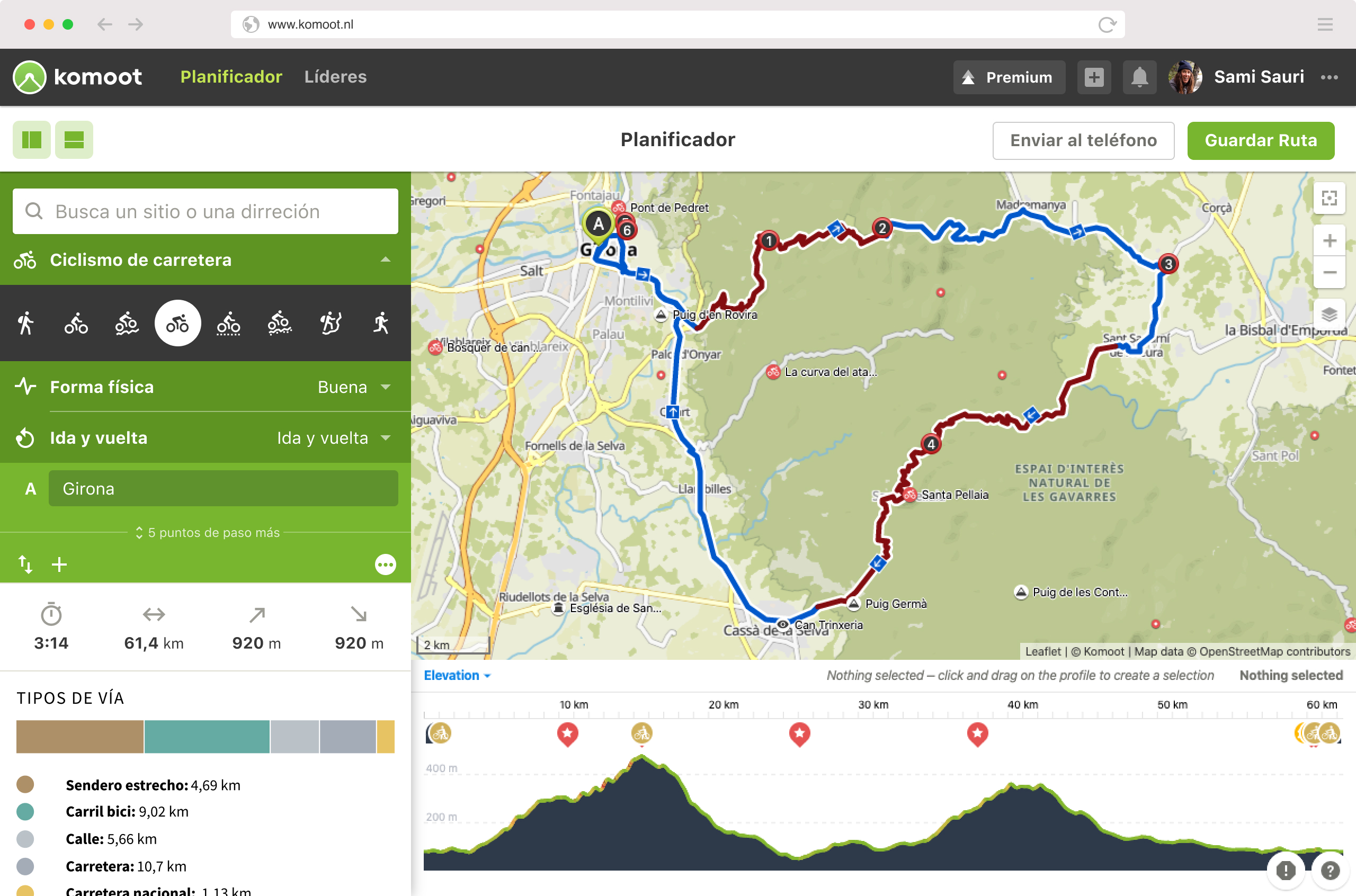
Task: Select the mountain biking sport icon
Action: click(x=127, y=324)
